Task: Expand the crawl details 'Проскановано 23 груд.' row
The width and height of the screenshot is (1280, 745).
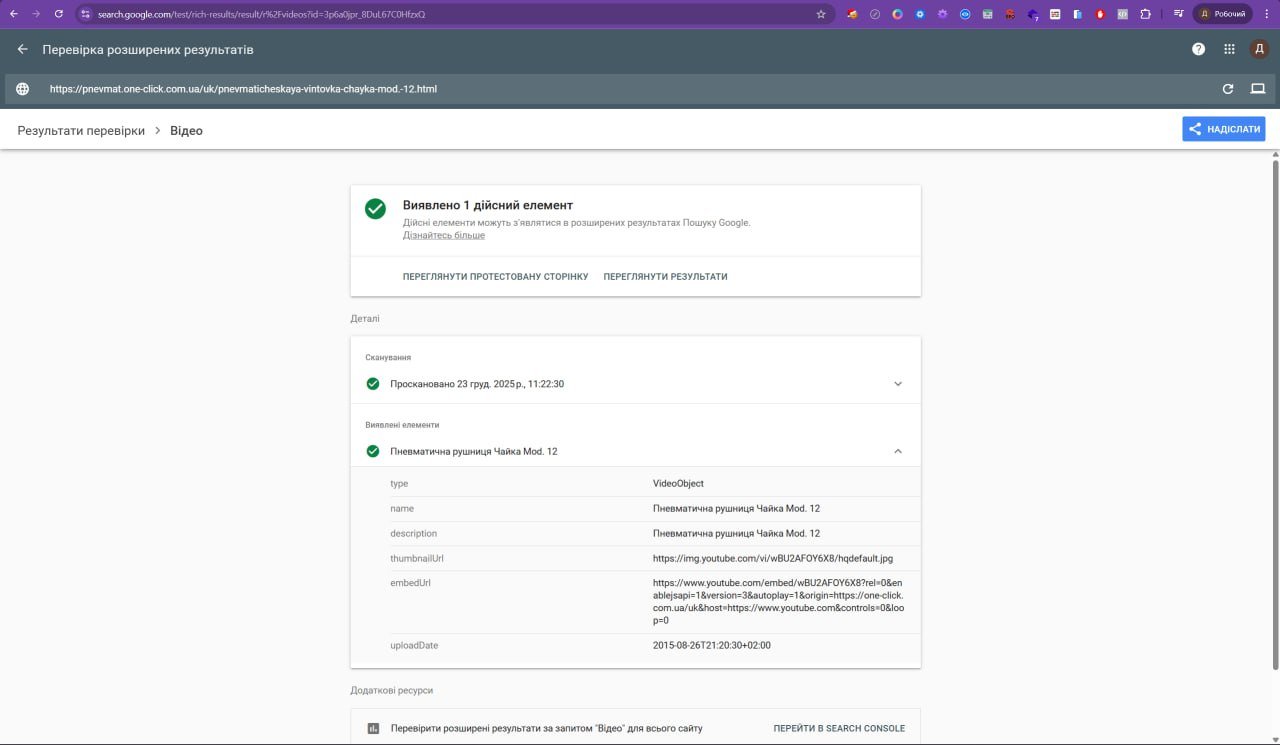Action: [x=897, y=384]
